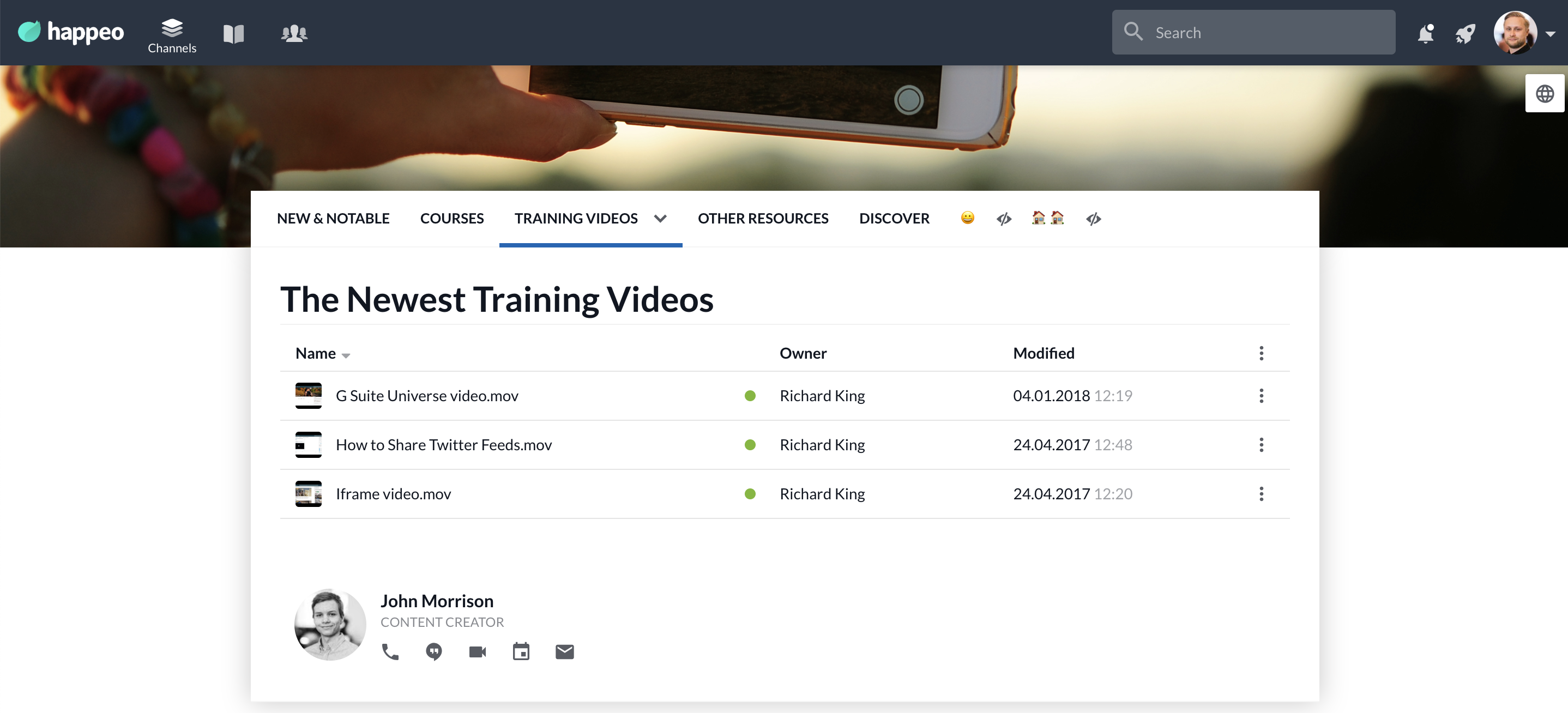This screenshot has width=1568, height=713.
Task: Open How to Share Twitter Feeds.mov
Action: 443,445
